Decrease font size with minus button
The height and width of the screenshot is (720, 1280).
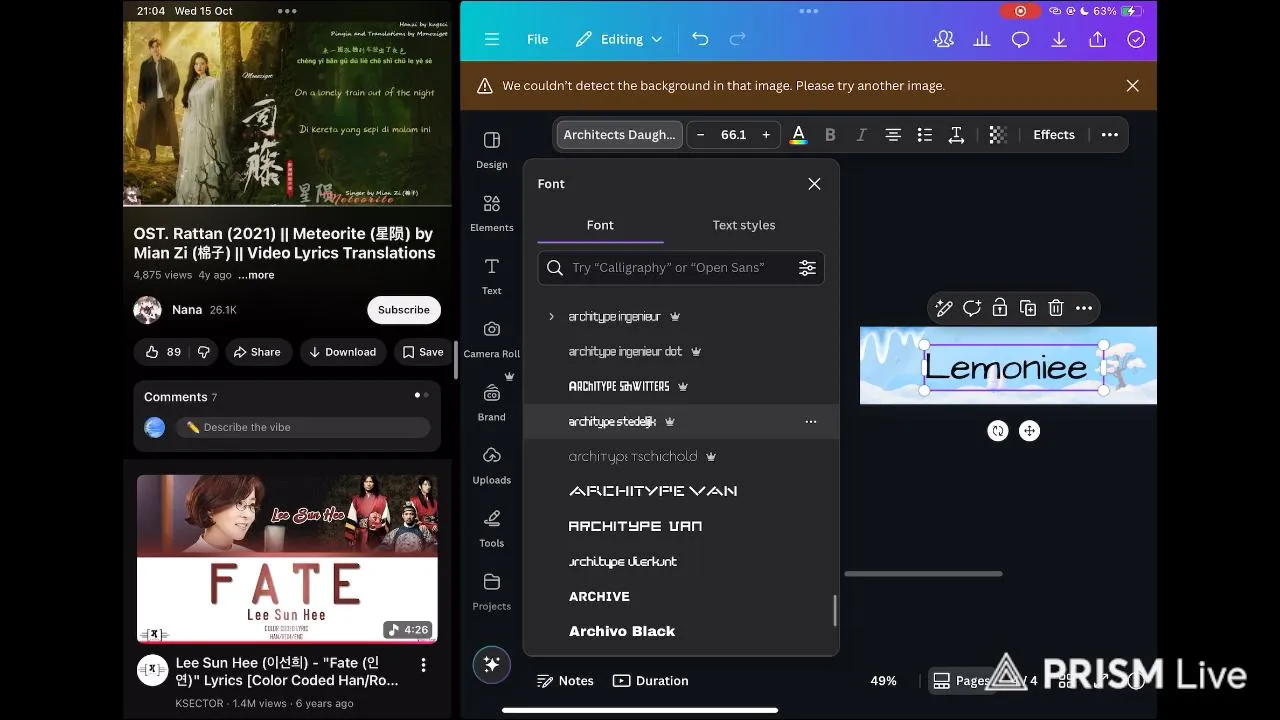pos(701,135)
